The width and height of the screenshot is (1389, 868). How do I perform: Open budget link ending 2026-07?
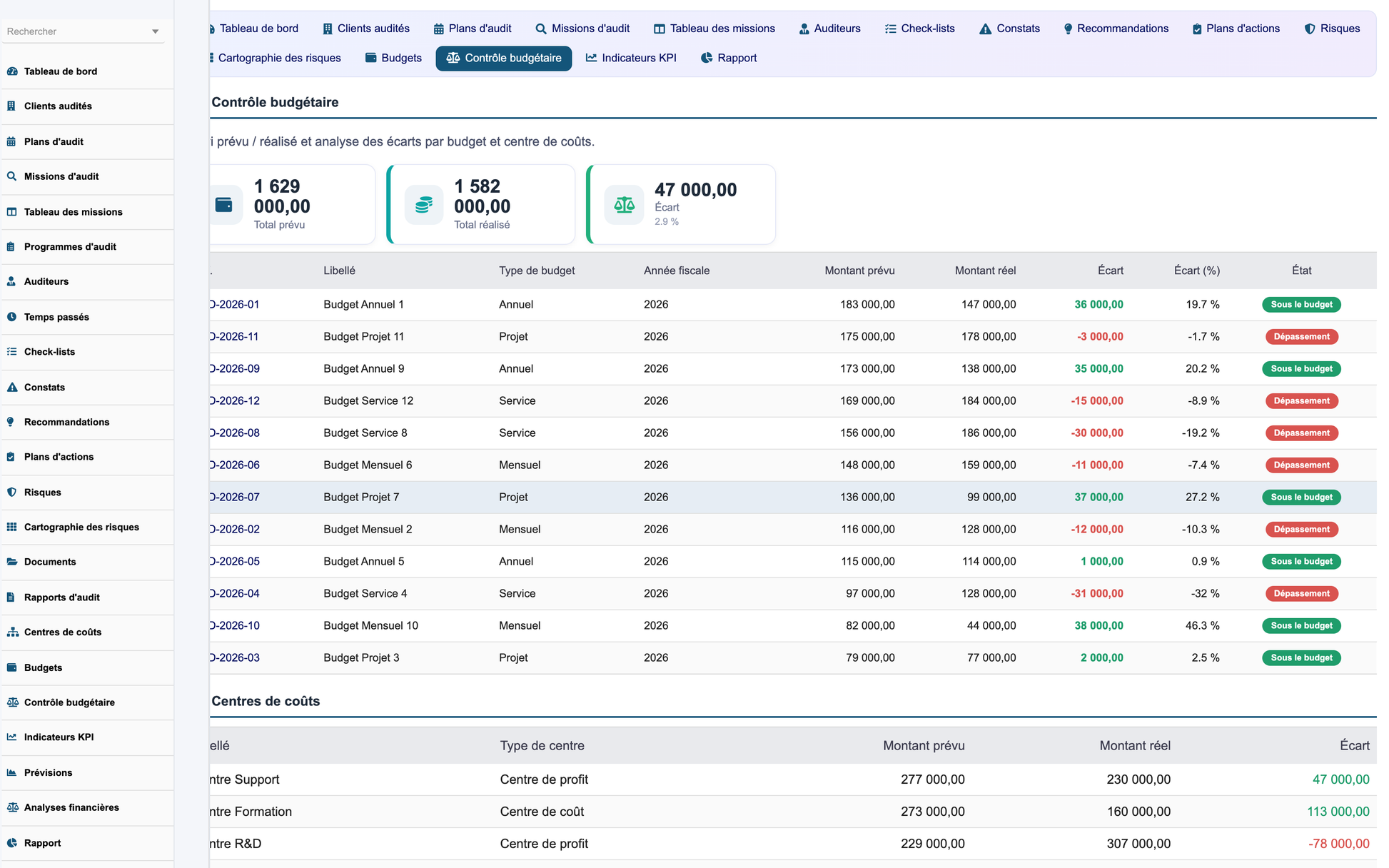point(234,498)
